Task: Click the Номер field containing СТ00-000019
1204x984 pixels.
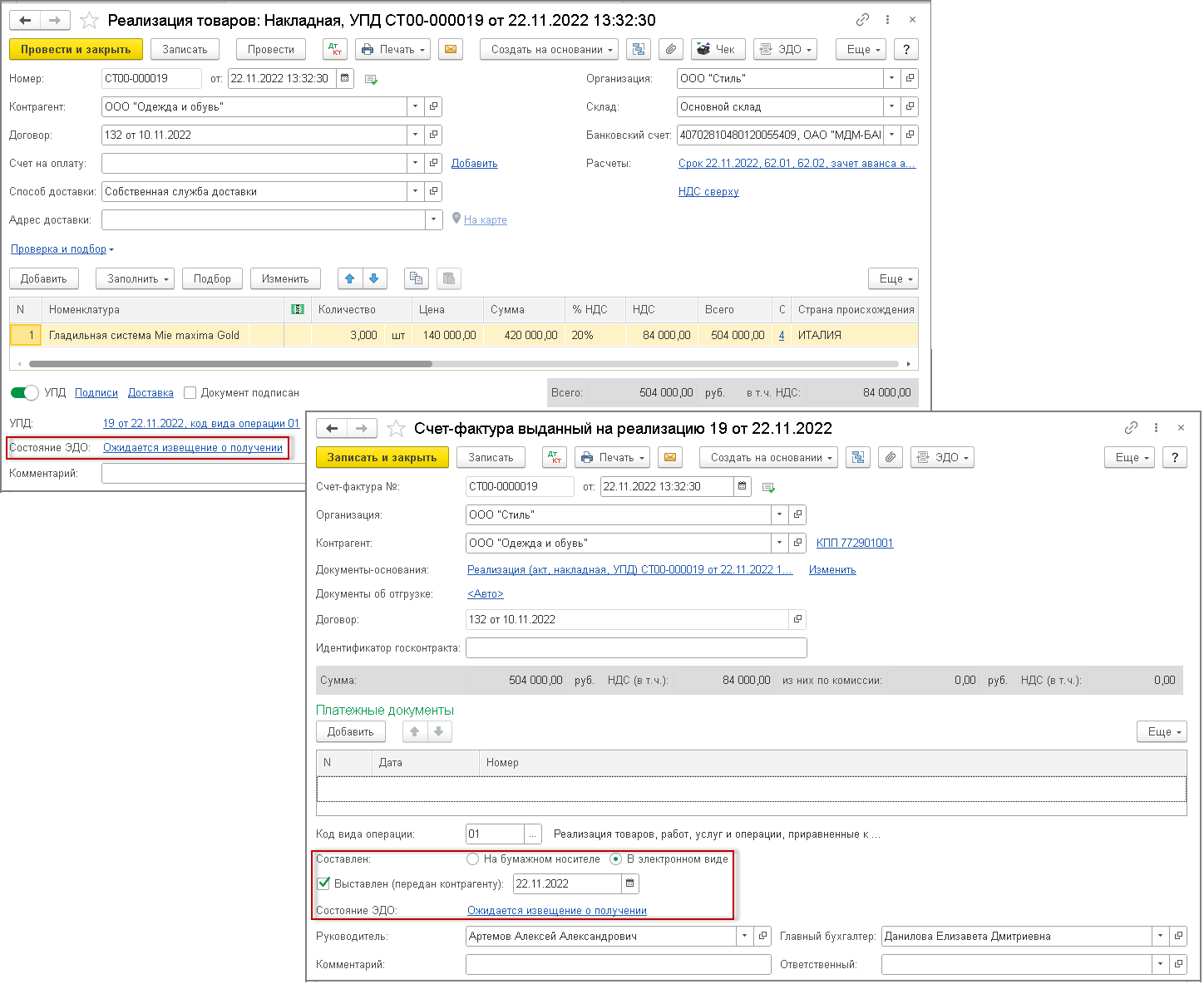Action: click(x=151, y=78)
